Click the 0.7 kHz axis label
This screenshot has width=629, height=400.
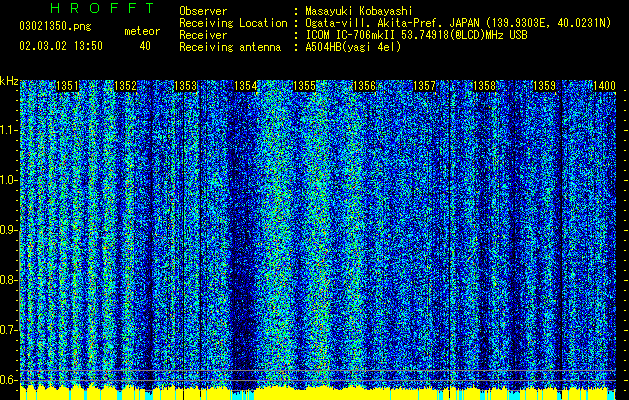pyautogui.click(x=9, y=330)
